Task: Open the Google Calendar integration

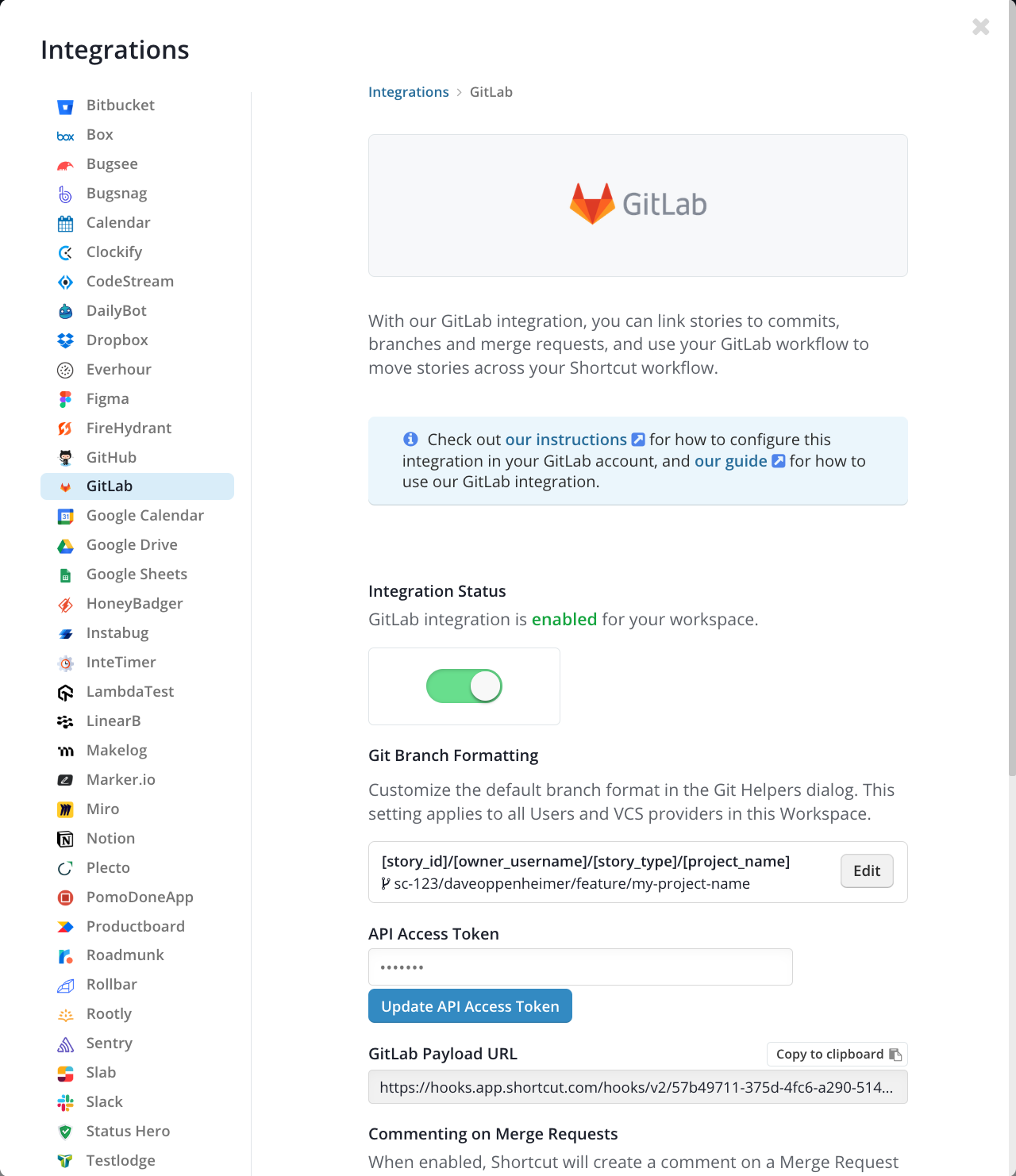Action: click(x=144, y=516)
